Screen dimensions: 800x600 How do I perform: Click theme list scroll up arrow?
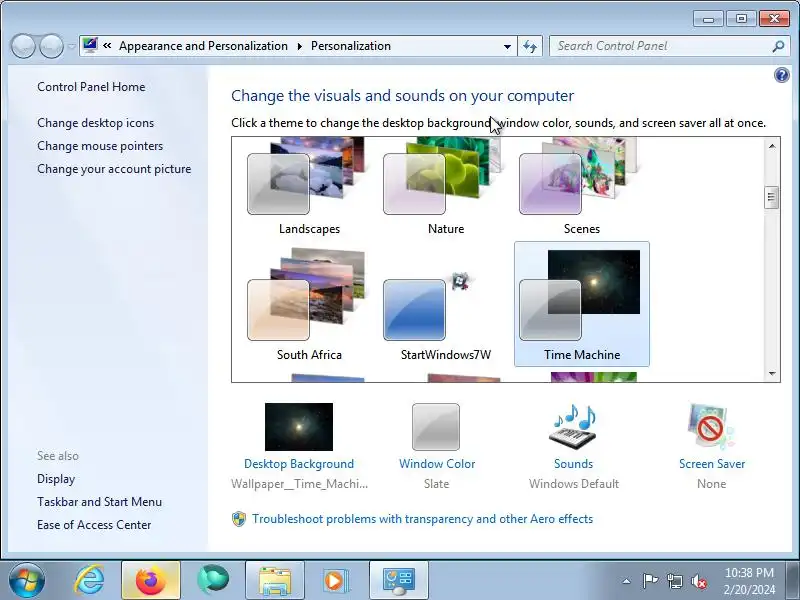click(772, 146)
